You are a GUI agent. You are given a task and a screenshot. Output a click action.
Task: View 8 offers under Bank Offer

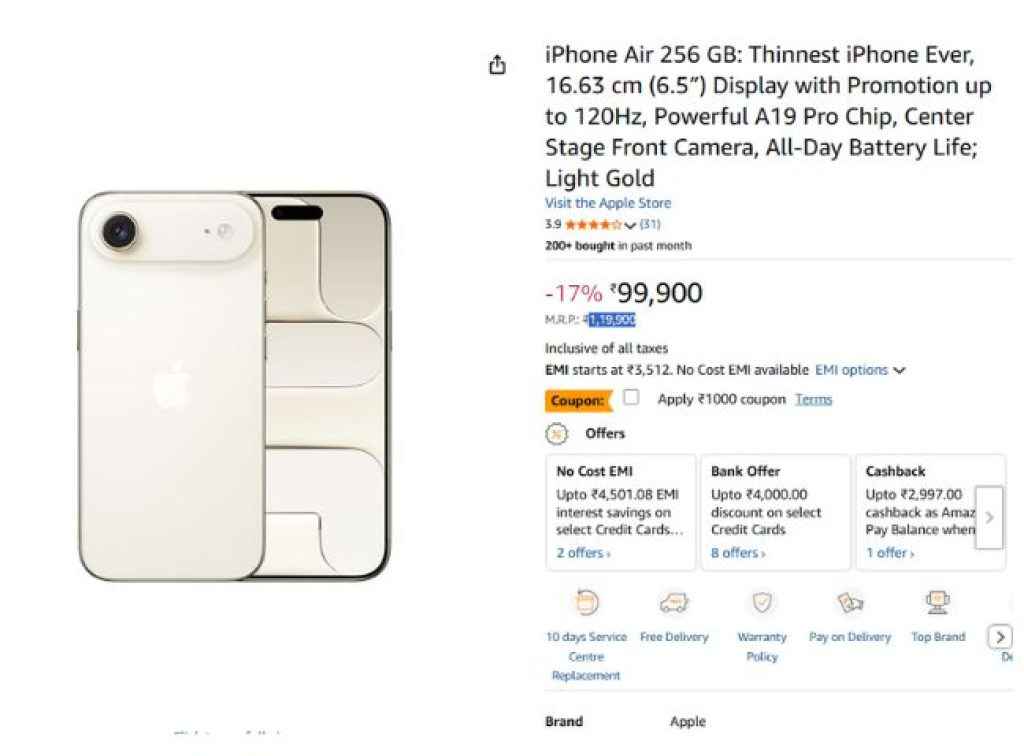click(x=736, y=552)
